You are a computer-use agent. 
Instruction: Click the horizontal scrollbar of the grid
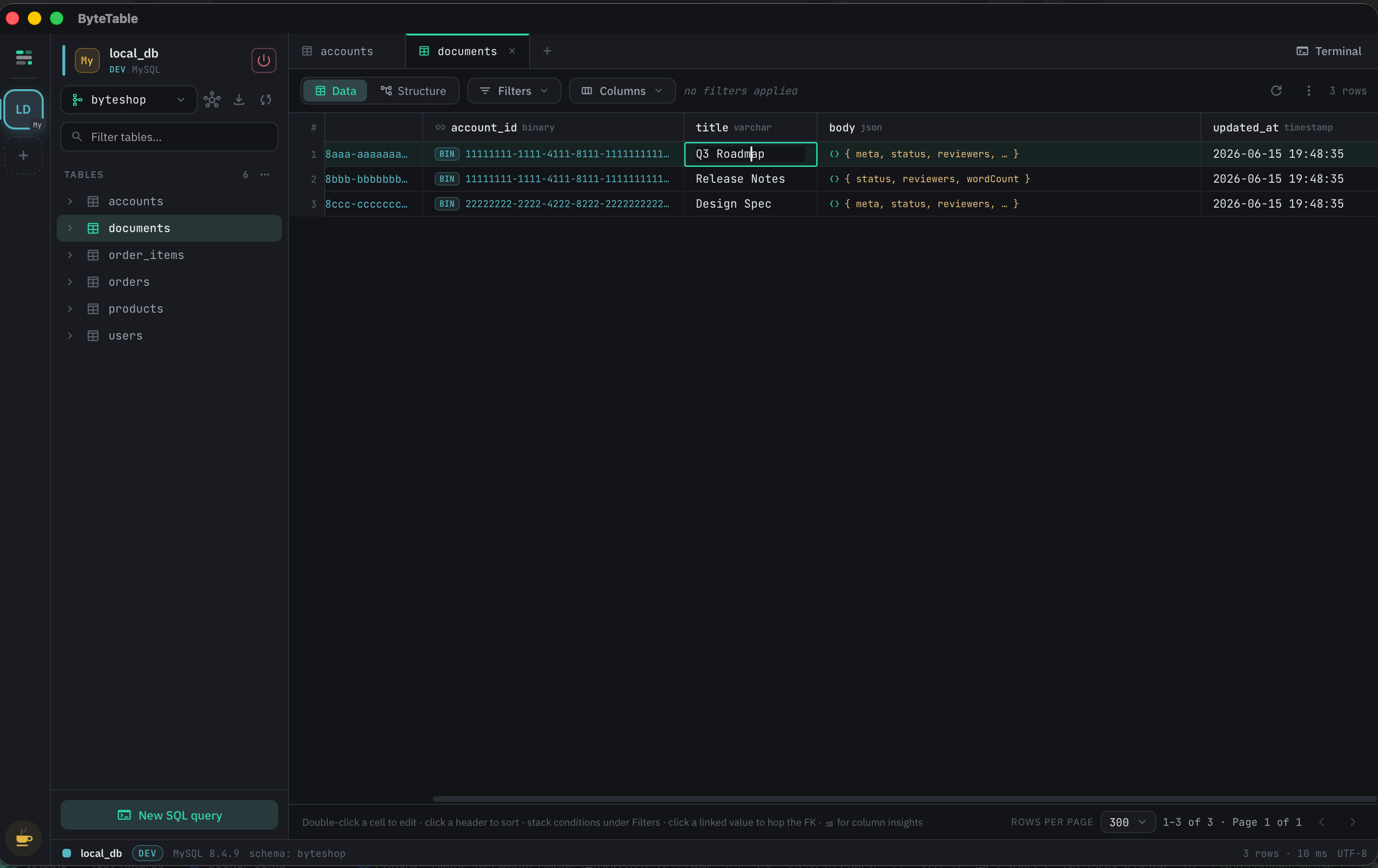[904, 799]
